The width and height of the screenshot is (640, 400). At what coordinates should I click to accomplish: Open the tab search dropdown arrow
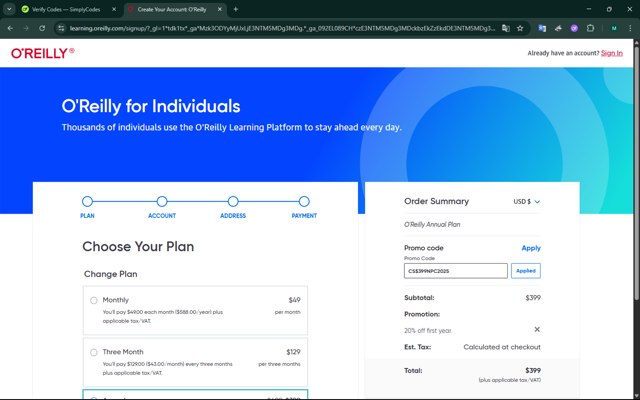pos(9,9)
